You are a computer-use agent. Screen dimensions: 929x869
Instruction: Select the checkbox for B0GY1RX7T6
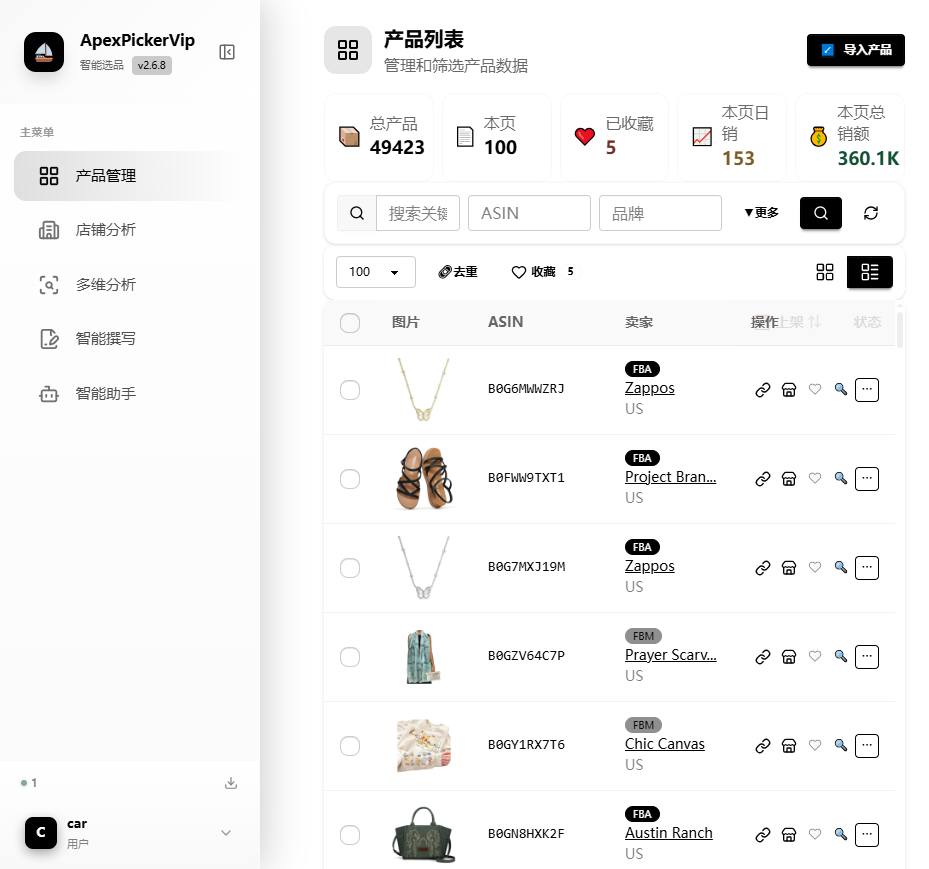pos(350,746)
